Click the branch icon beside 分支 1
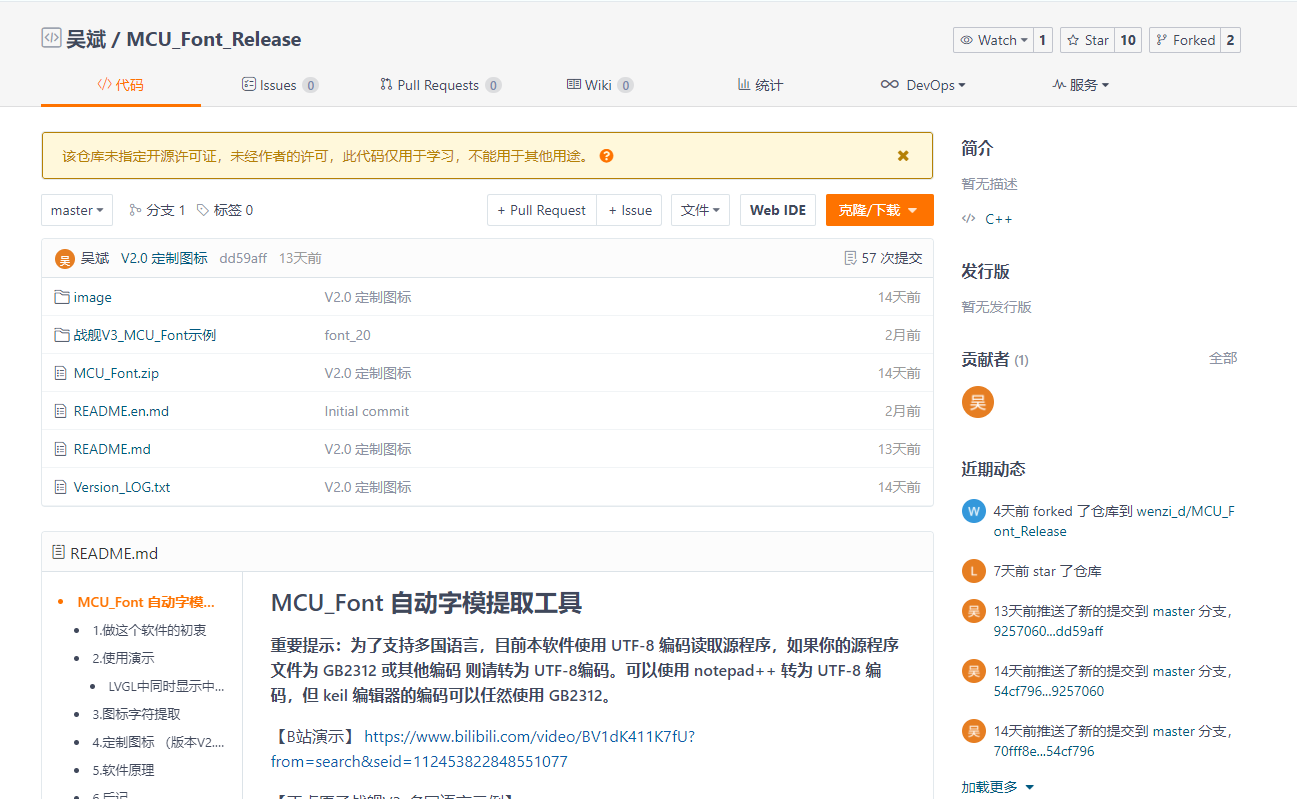The width and height of the screenshot is (1297, 799). click(x=135, y=210)
